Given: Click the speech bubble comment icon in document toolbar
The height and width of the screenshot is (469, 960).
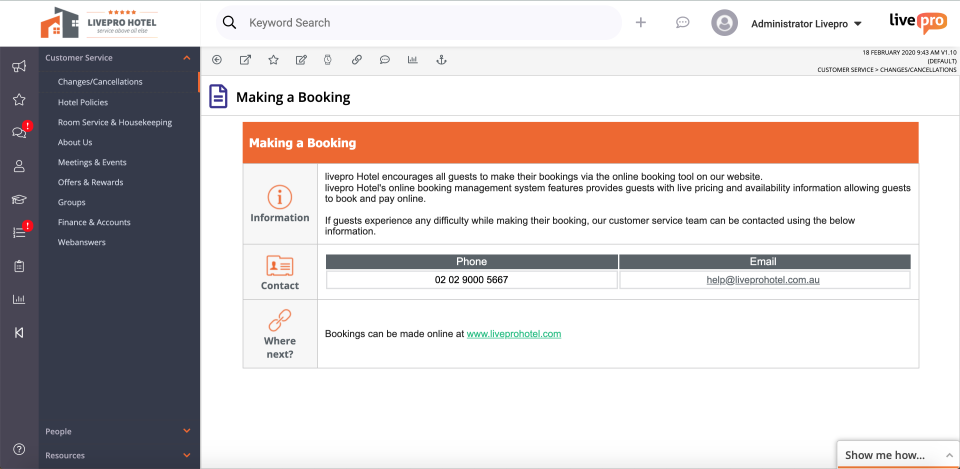Looking at the screenshot, I should [x=384, y=60].
